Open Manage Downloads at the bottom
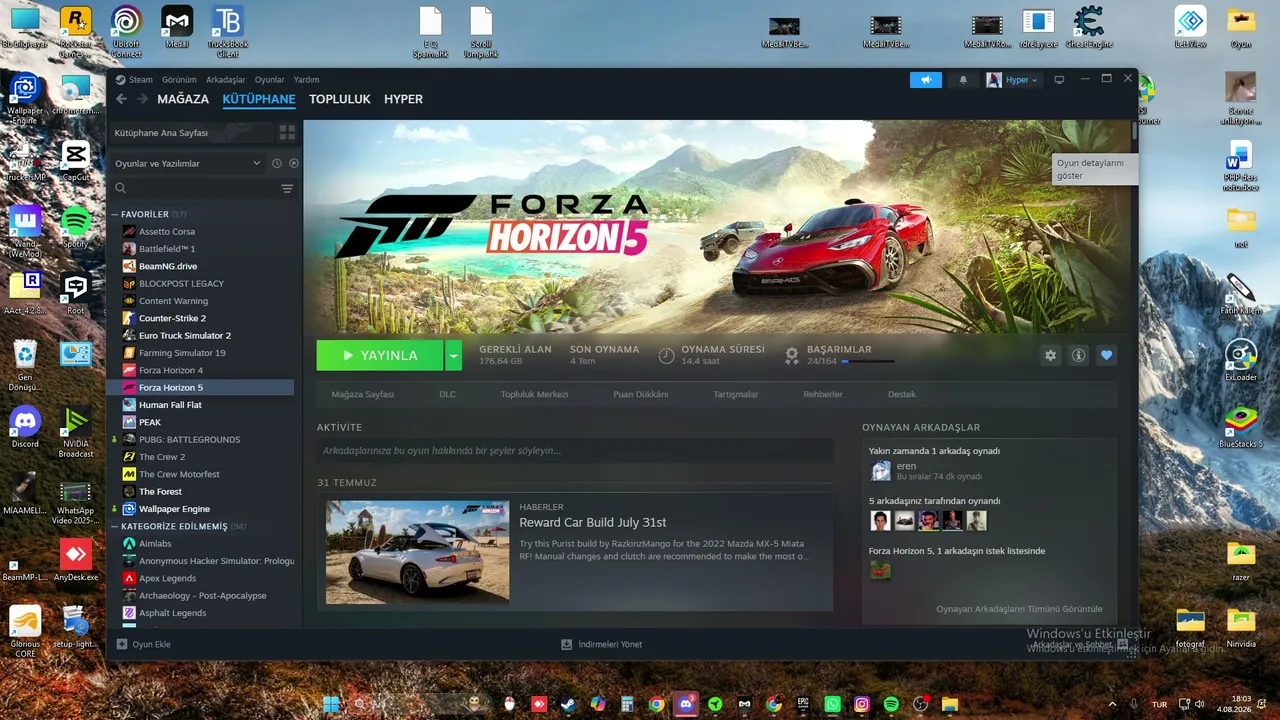 point(601,644)
